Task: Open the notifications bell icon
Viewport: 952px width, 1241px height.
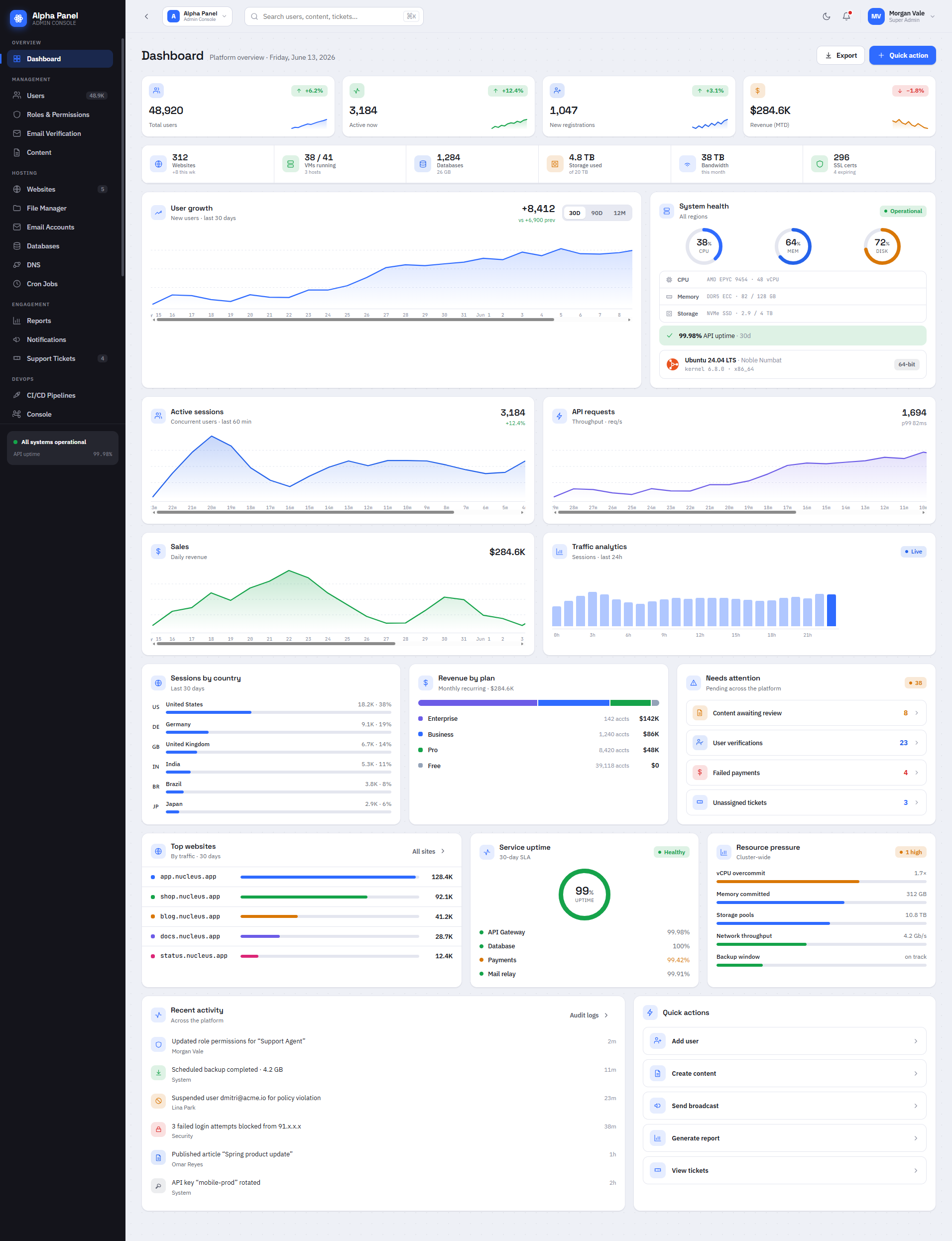Action: point(846,16)
